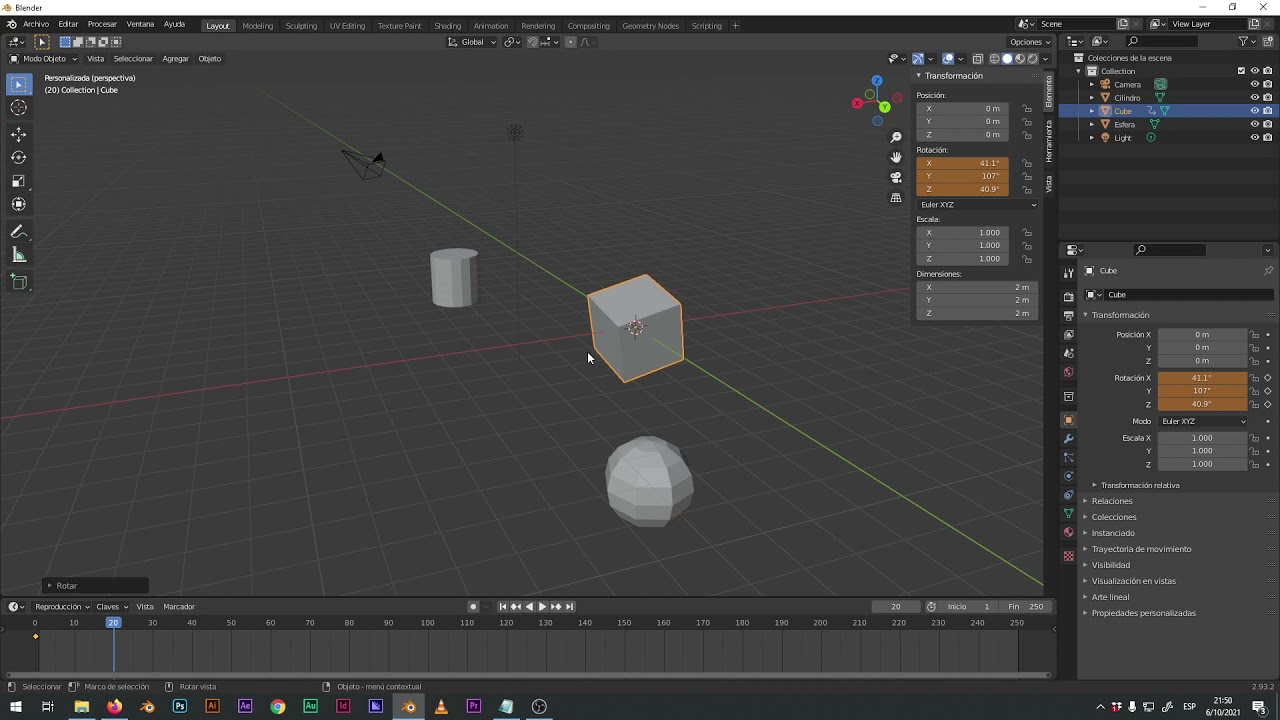Select the Add Cube tool
Screen dimensions: 1280x720
coord(19,282)
